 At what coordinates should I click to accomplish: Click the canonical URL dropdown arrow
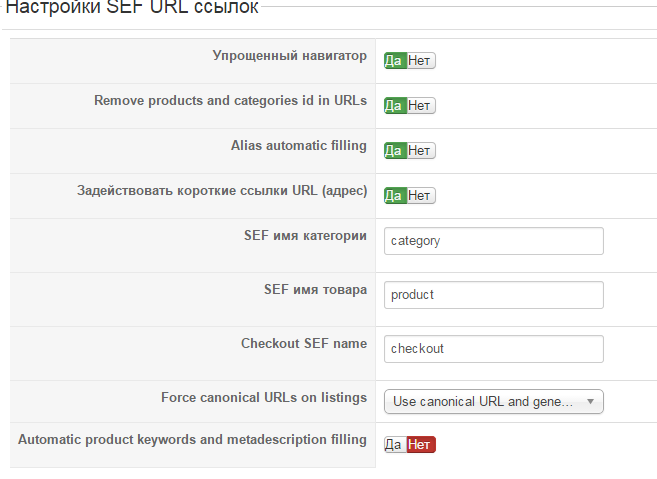[591, 402]
